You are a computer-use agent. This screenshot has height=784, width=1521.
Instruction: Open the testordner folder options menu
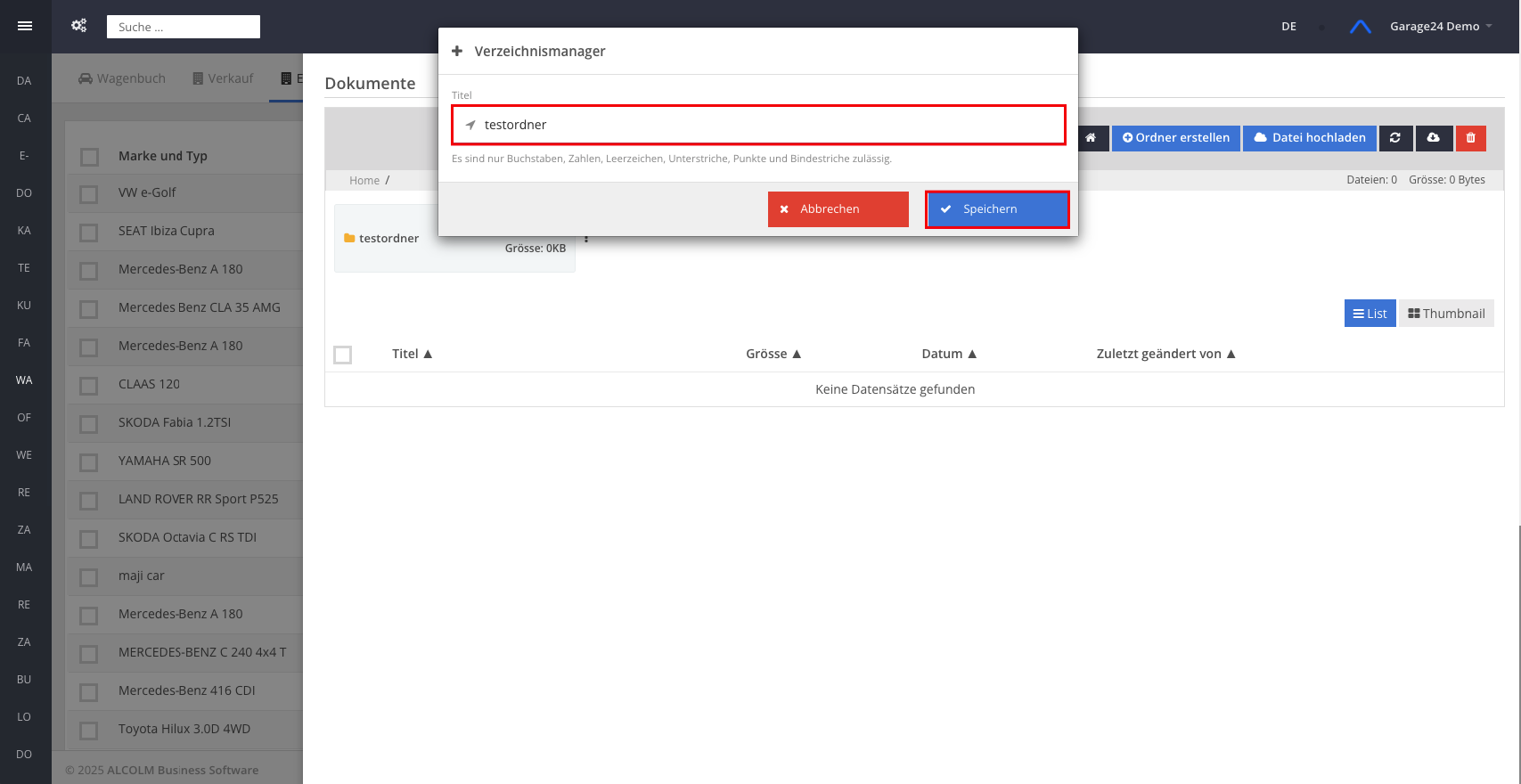[586, 240]
